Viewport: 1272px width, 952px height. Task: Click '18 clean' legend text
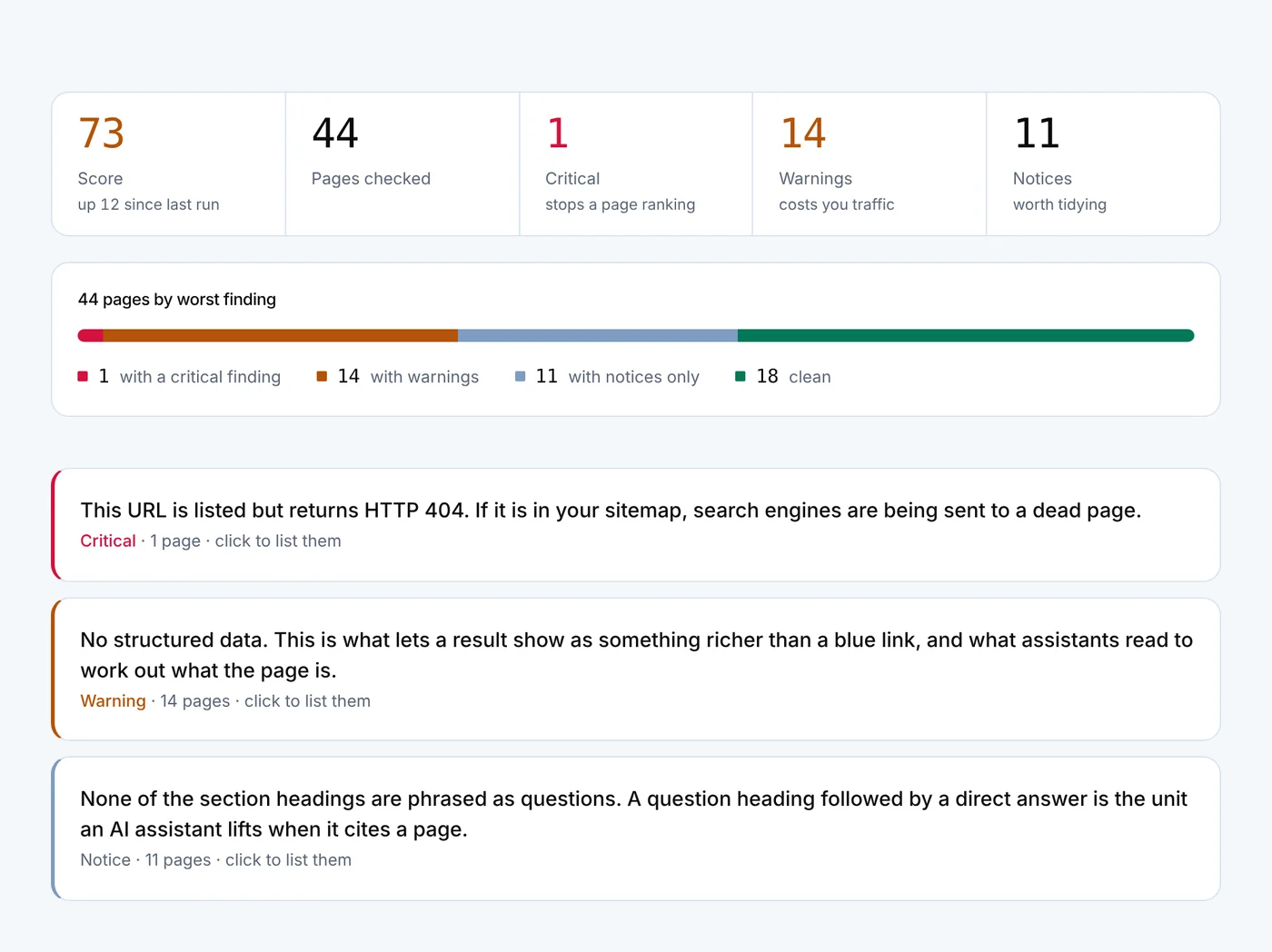pos(794,376)
